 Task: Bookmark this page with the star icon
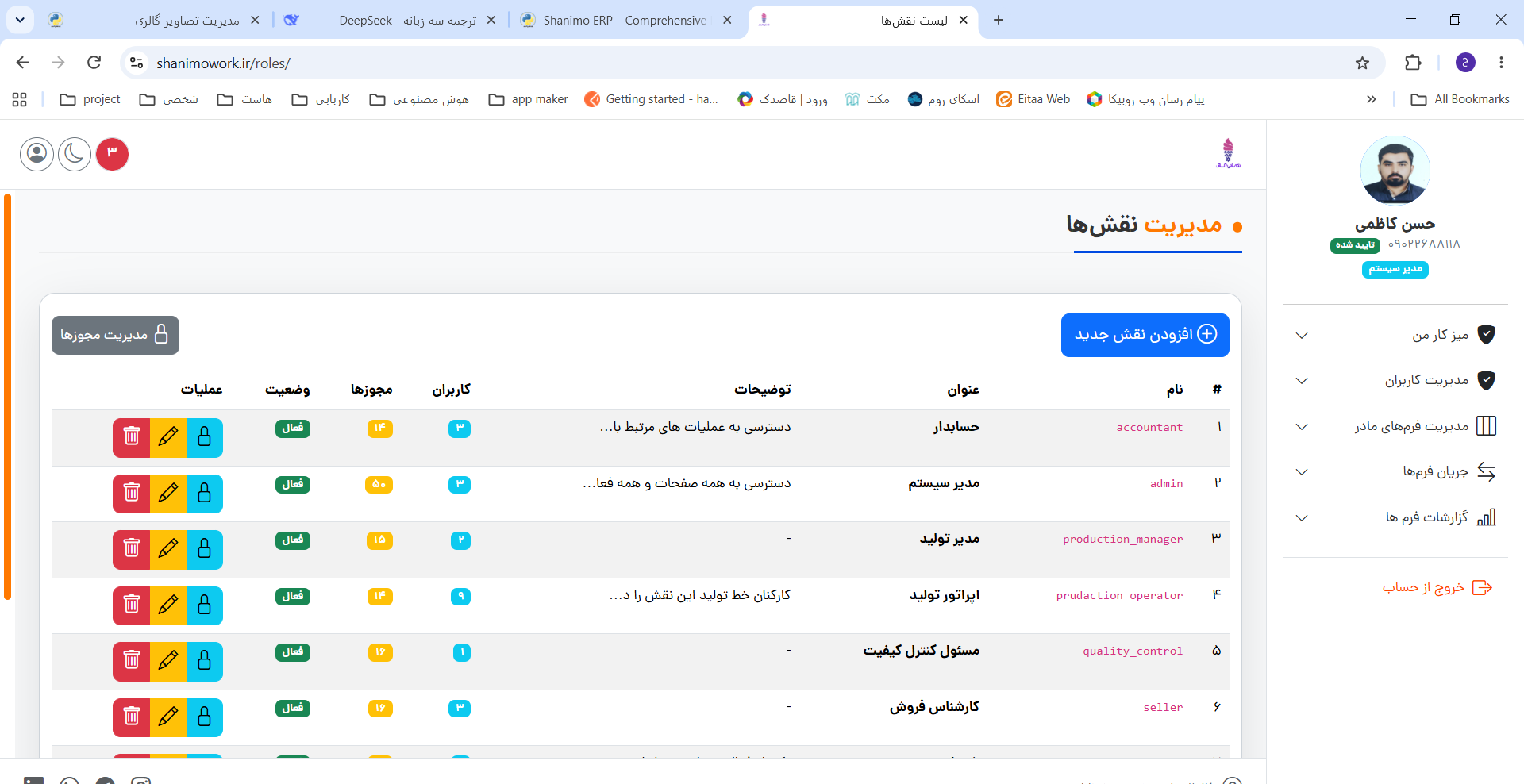(1362, 63)
